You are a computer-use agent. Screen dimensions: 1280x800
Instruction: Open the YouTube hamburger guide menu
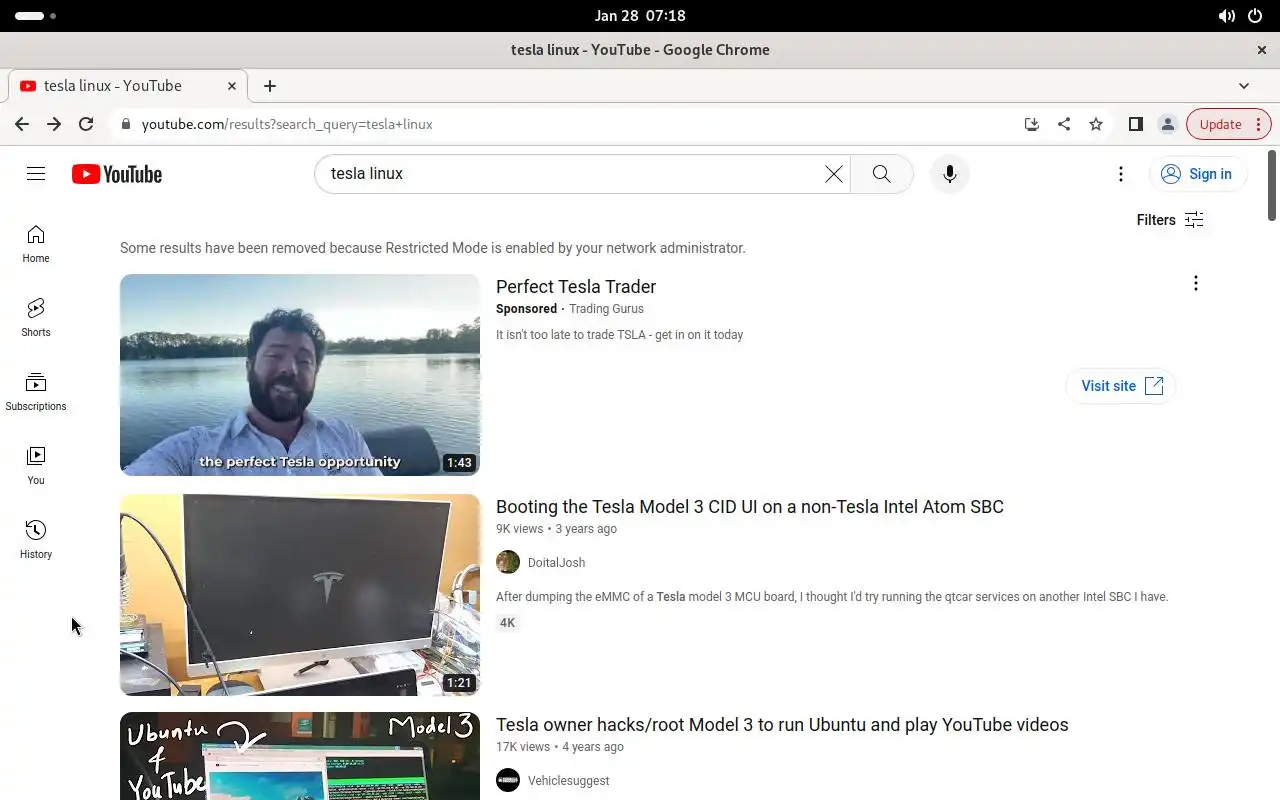36,174
